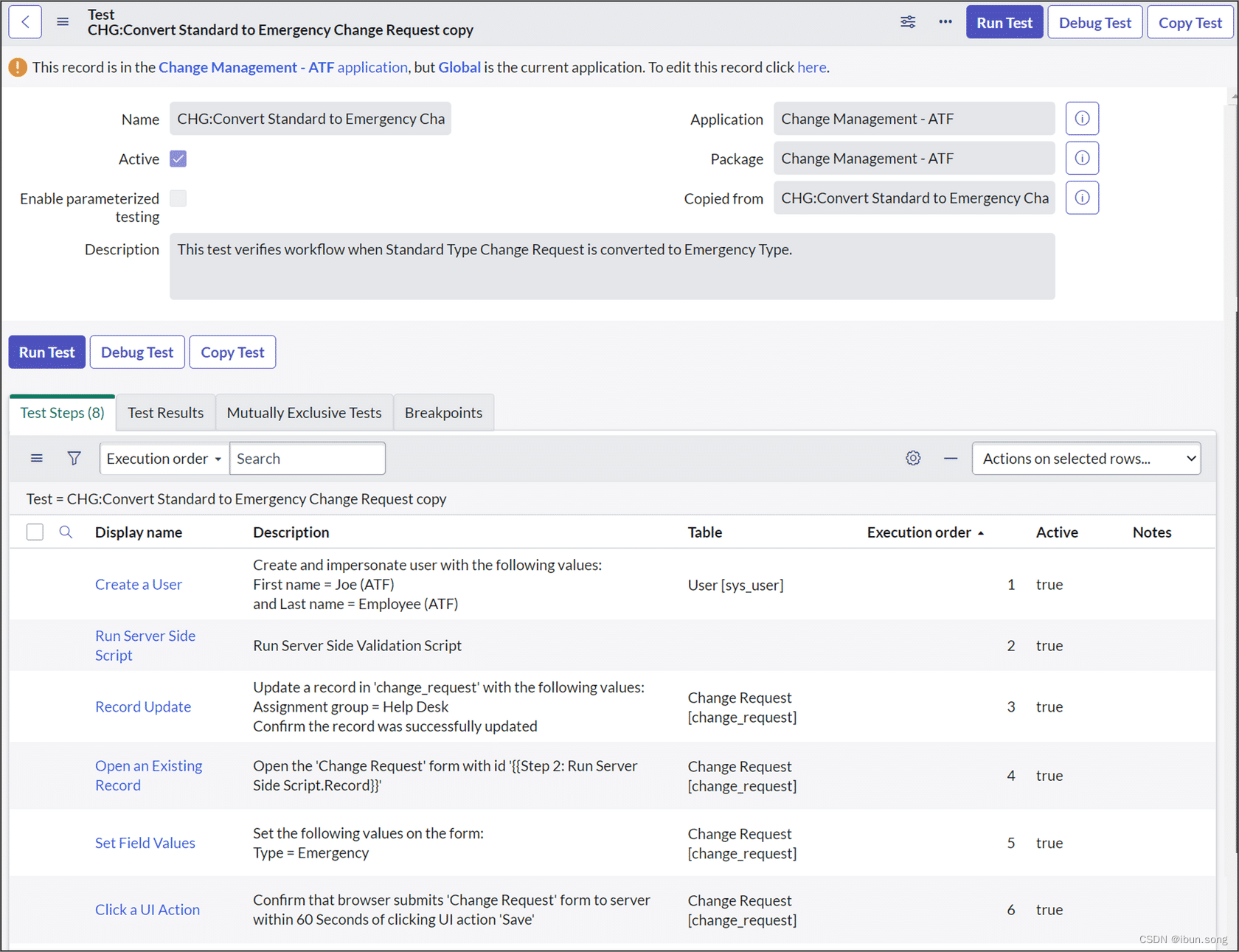Image resolution: width=1239 pixels, height=952 pixels.
Task: Click the 'Type = Emergency' description cell
Action: click(311, 853)
